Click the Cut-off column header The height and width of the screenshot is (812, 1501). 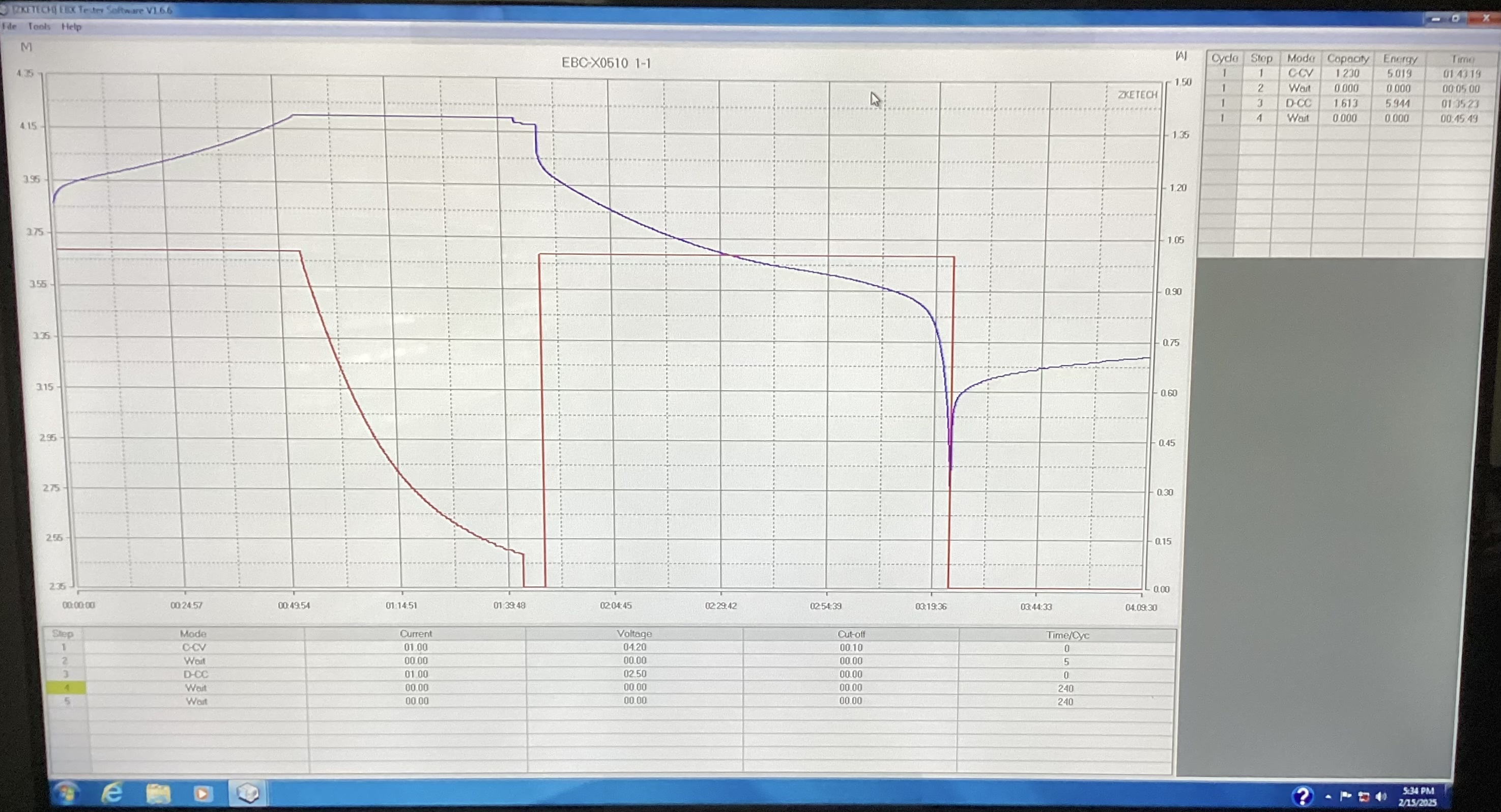click(x=851, y=634)
